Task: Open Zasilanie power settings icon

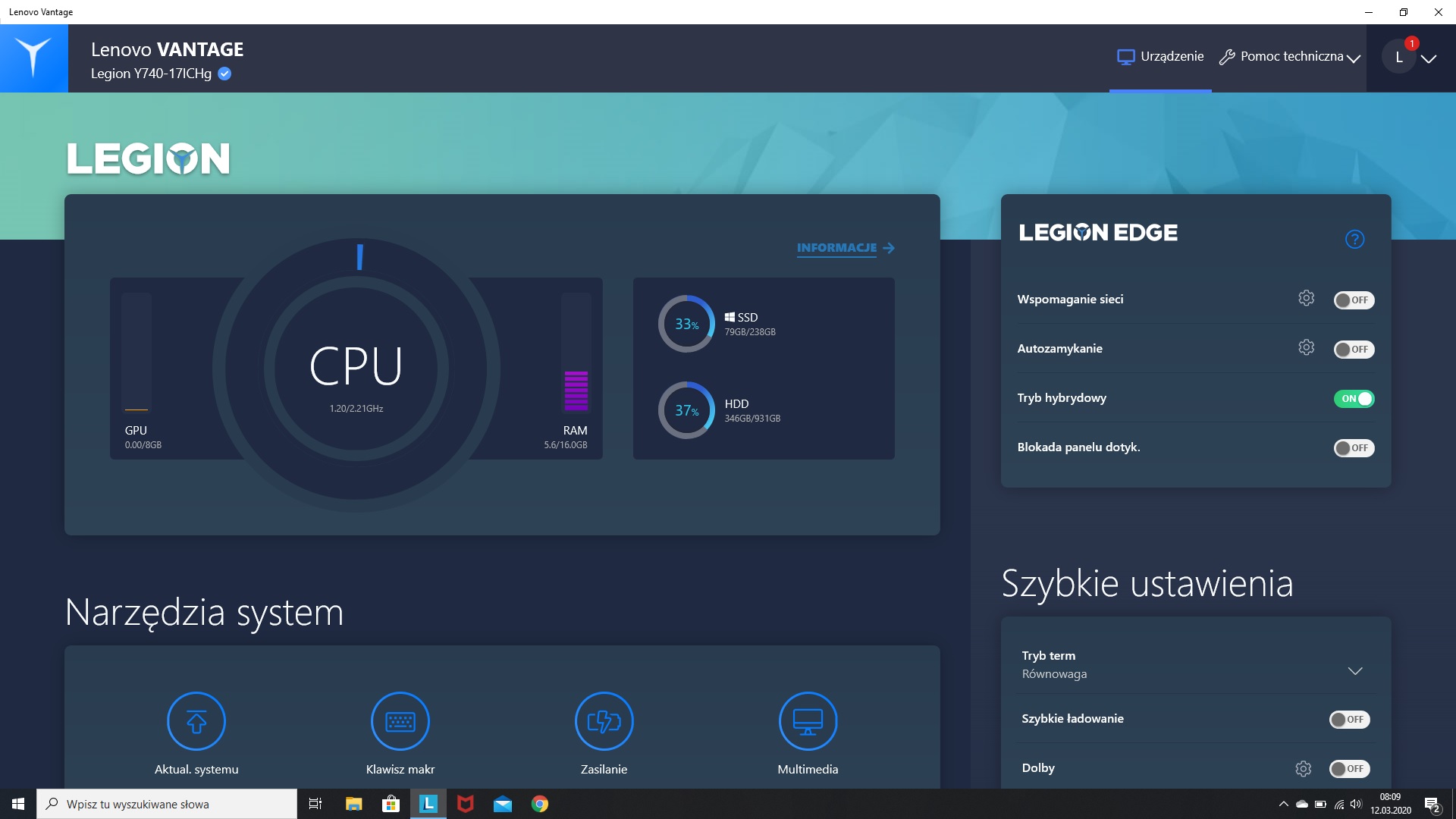Action: [604, 721]
